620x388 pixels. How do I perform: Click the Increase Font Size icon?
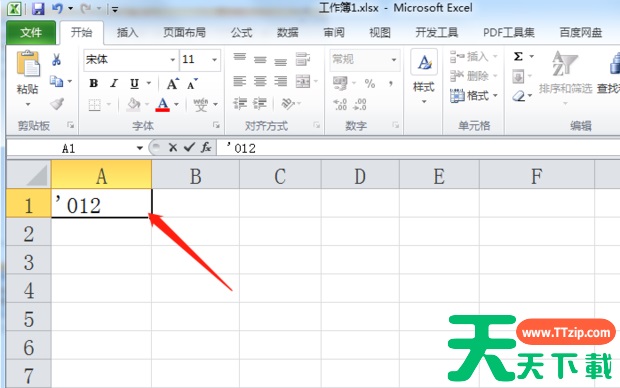172,83
